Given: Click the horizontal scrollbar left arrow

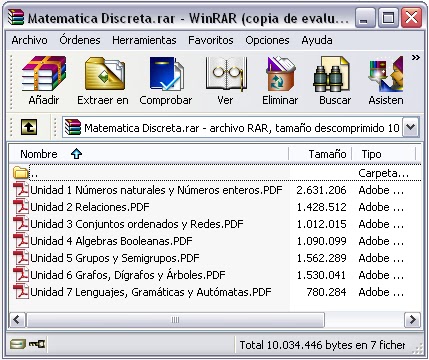Looking at the screenshot, I should (17, 320).
